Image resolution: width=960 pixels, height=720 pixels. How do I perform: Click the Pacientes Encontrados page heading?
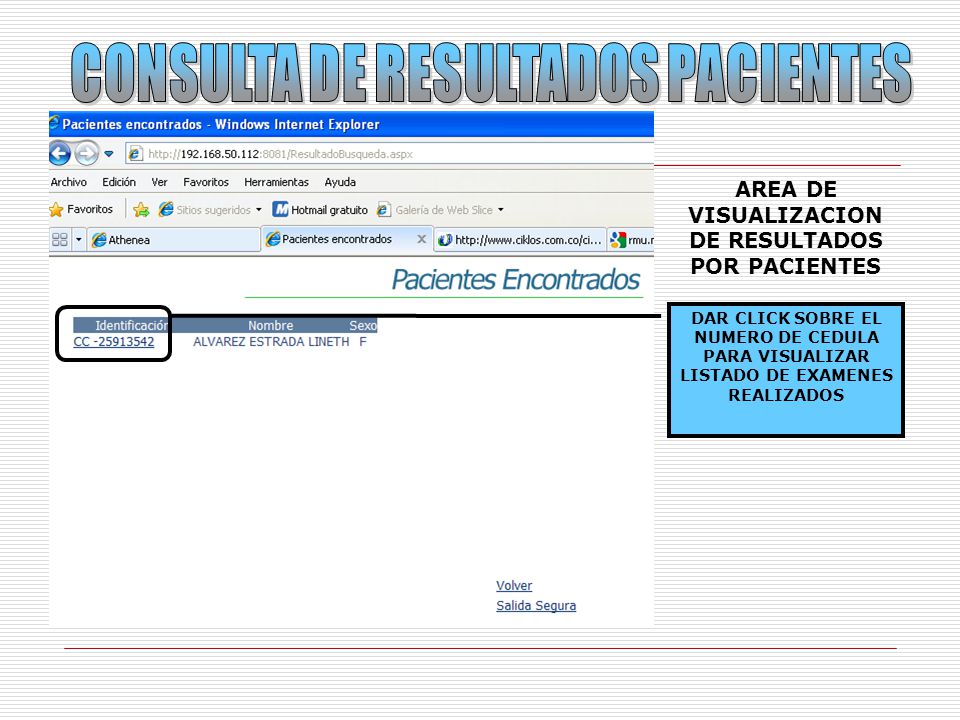point(515,279)
